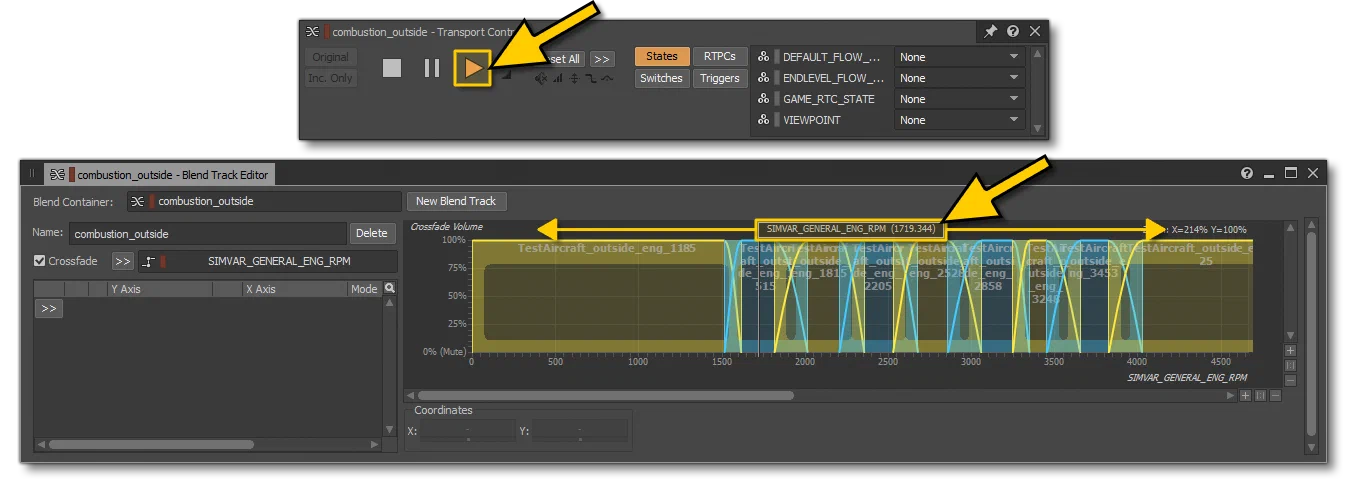The height and width of the screenshot is (483, 1347).
Task: Click the Blend Container object field
Action: (263, 201)
